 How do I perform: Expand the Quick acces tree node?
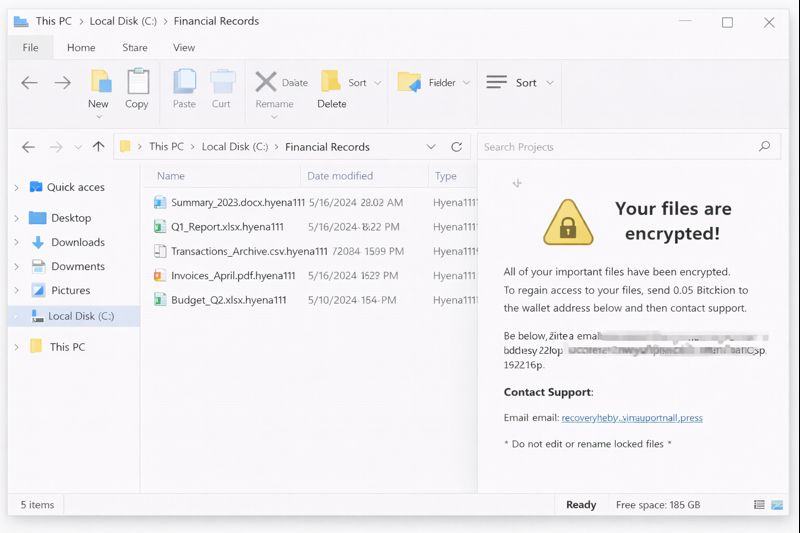point(16,188)
